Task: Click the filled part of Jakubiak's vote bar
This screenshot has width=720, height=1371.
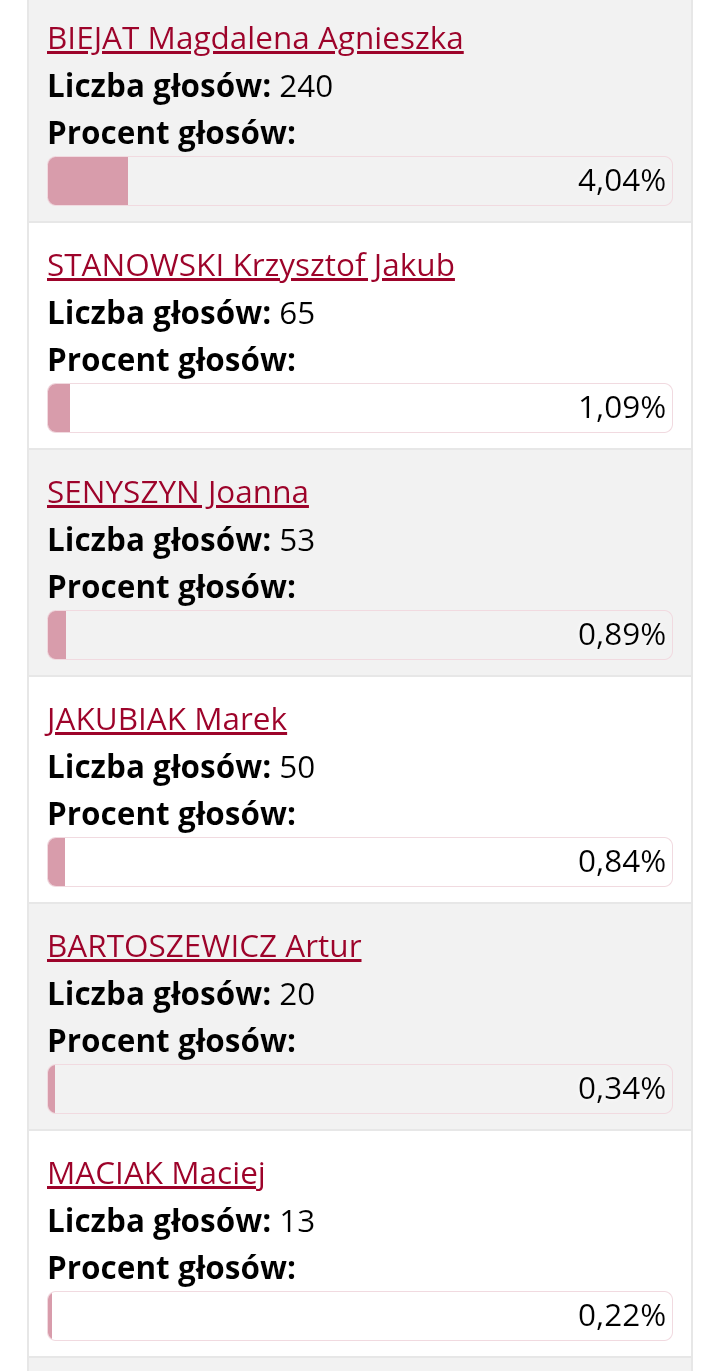Action: coord(56,862)
